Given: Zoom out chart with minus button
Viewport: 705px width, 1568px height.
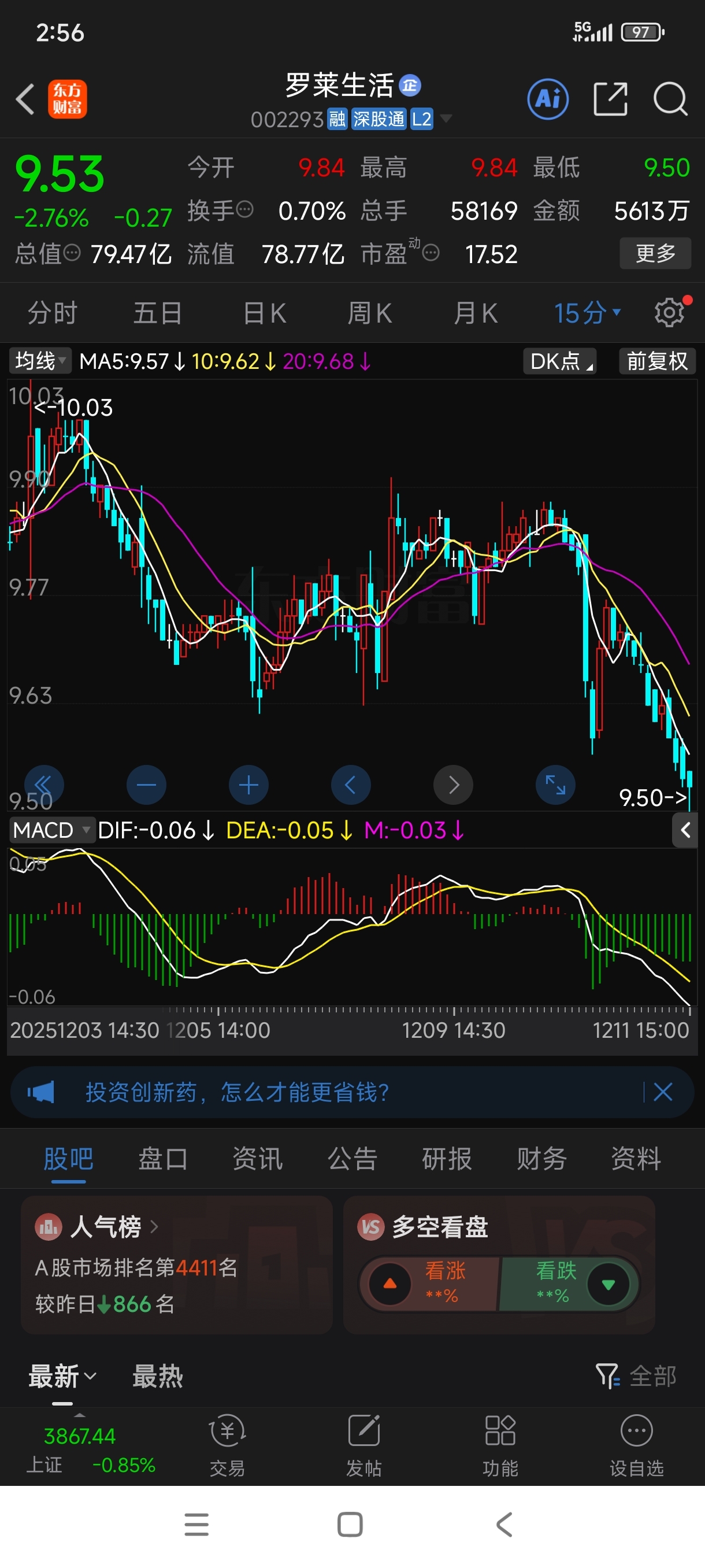Looking at the screenshot, I should (x=146, y=785).
